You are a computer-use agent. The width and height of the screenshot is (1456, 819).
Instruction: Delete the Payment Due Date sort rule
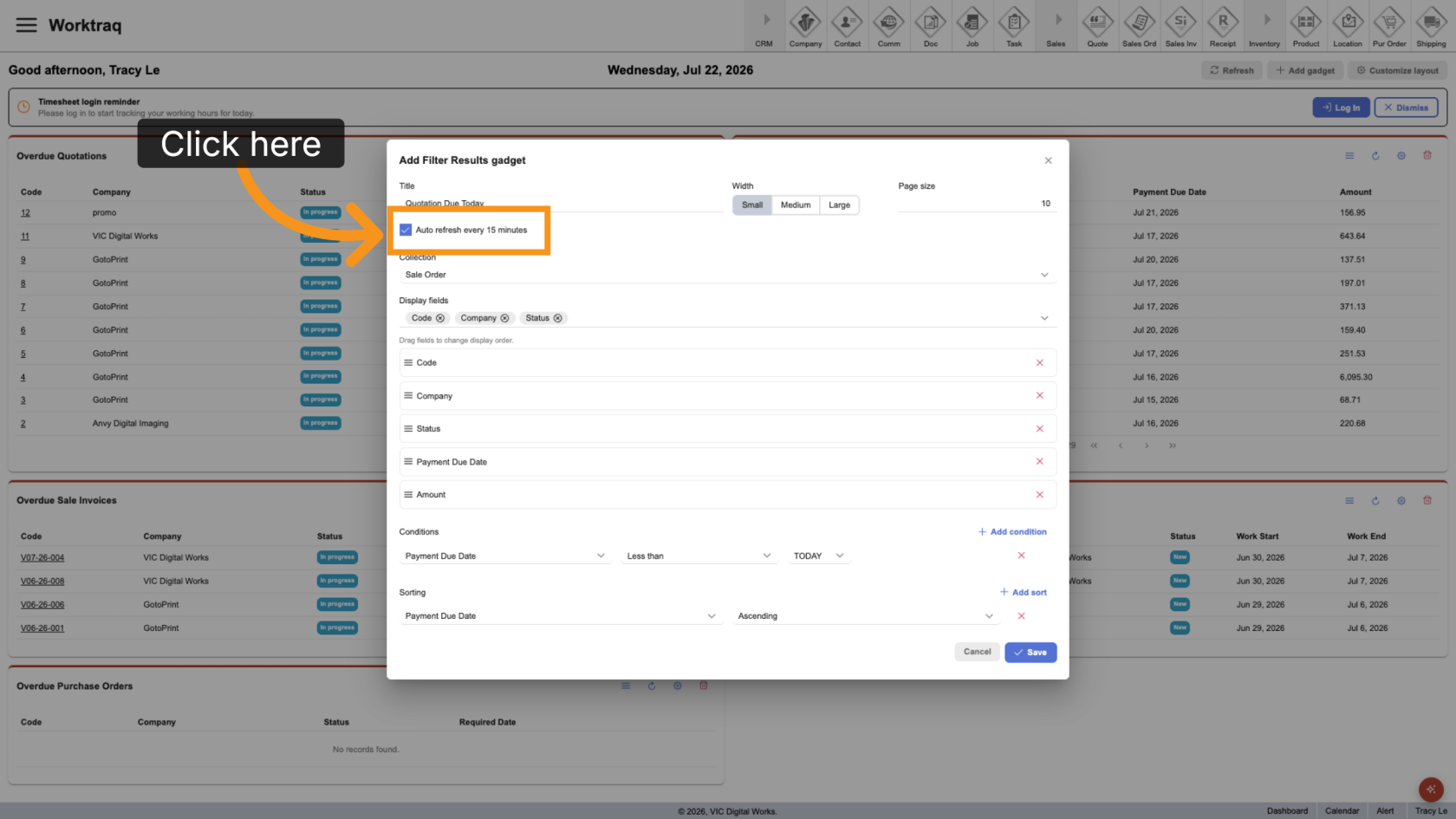[1021, 615]
